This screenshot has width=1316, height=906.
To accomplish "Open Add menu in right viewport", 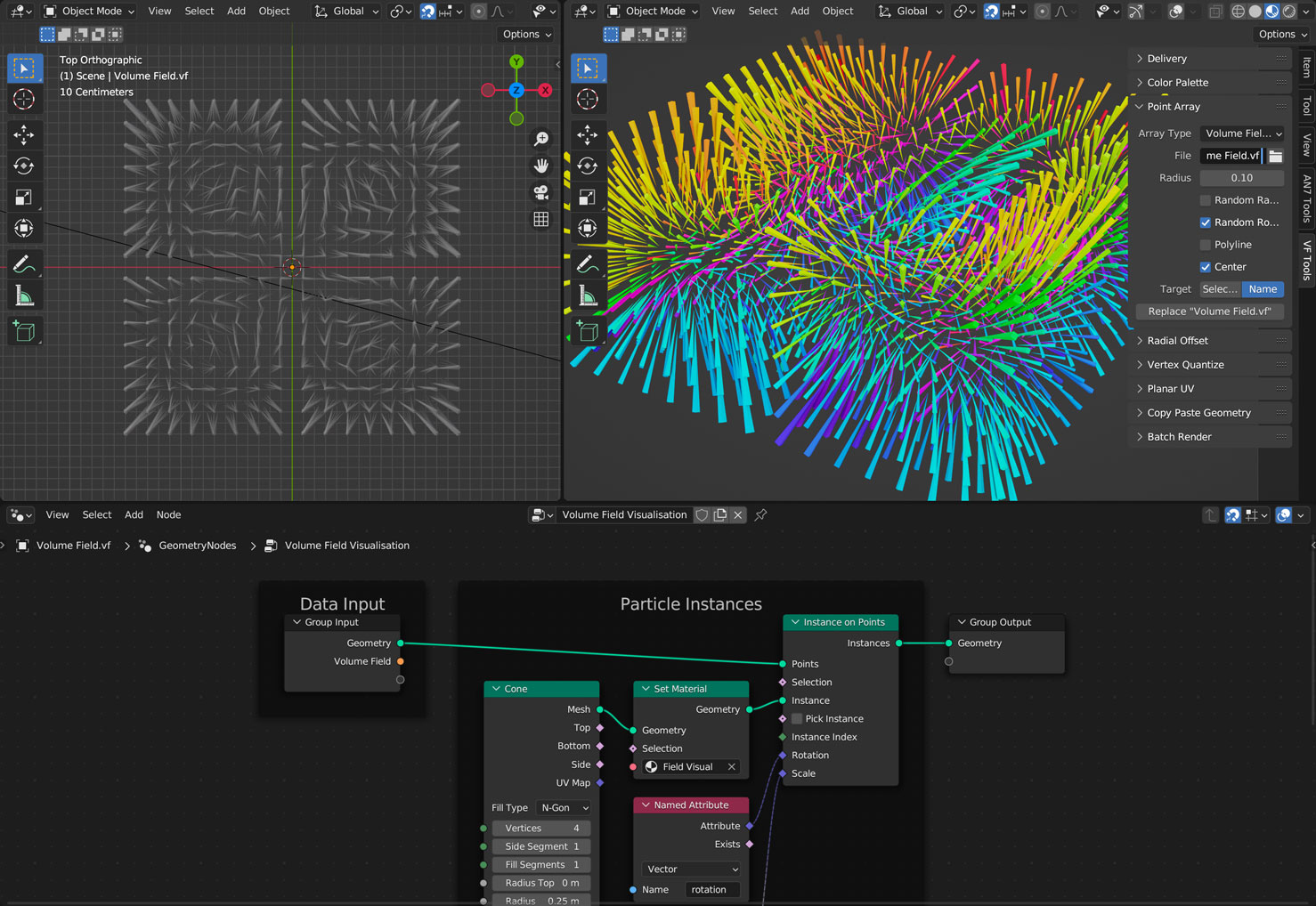I will 800,12.
